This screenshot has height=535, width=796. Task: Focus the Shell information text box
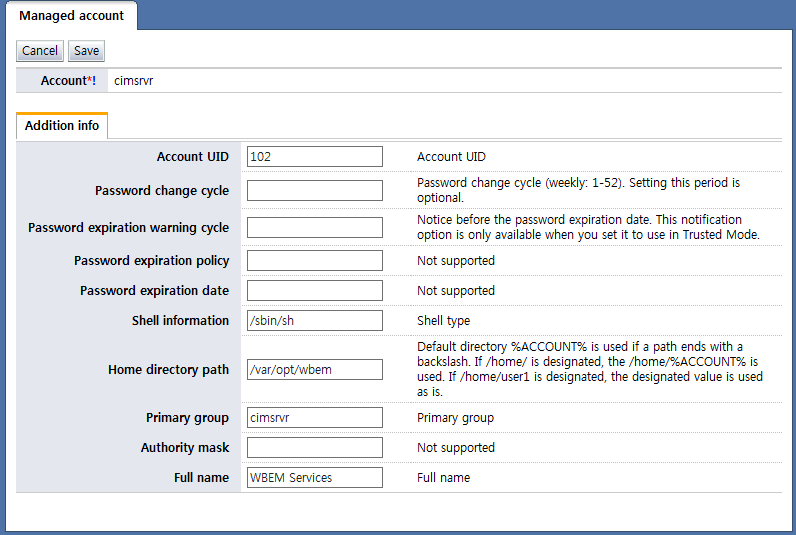tap(315, 321)
